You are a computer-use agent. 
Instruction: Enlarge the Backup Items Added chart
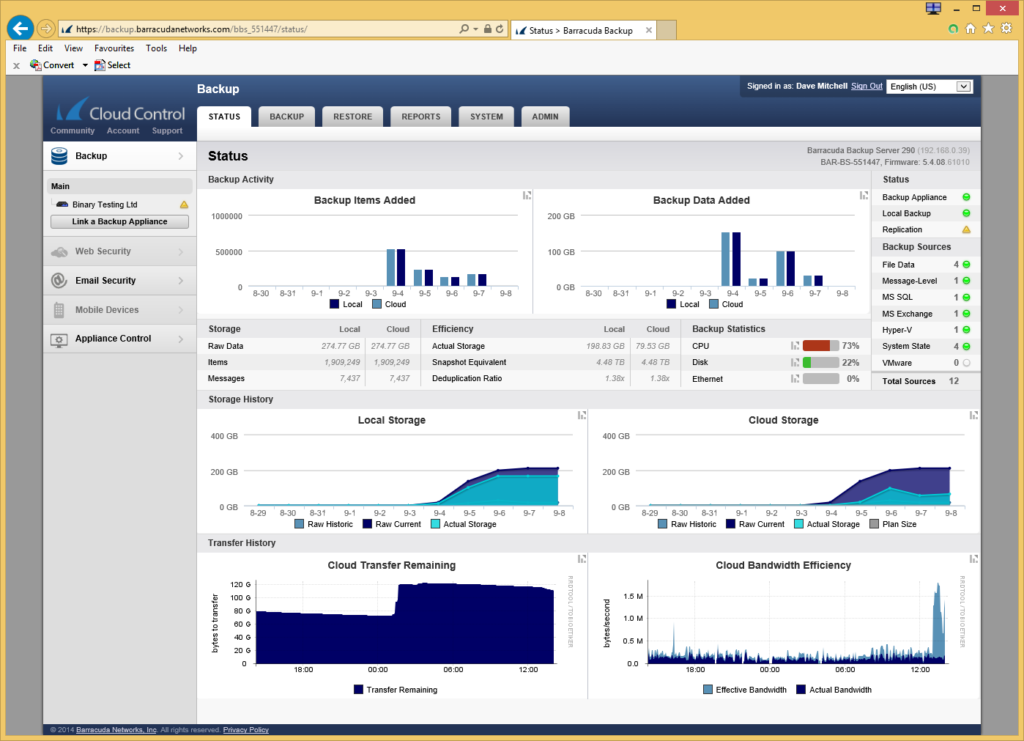[x=527, y=196]
